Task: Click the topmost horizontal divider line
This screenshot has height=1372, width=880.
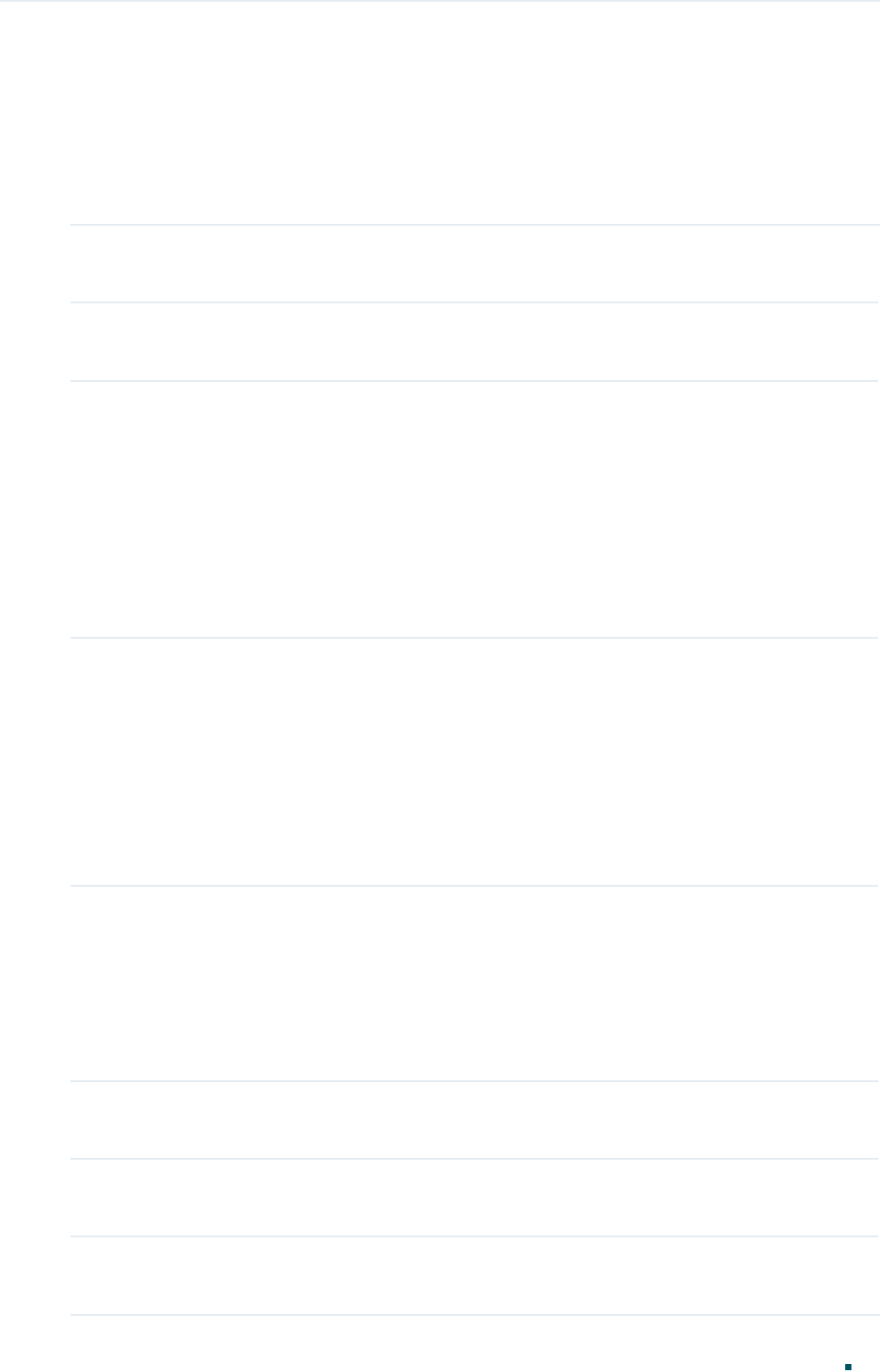Action: [474, 225]
